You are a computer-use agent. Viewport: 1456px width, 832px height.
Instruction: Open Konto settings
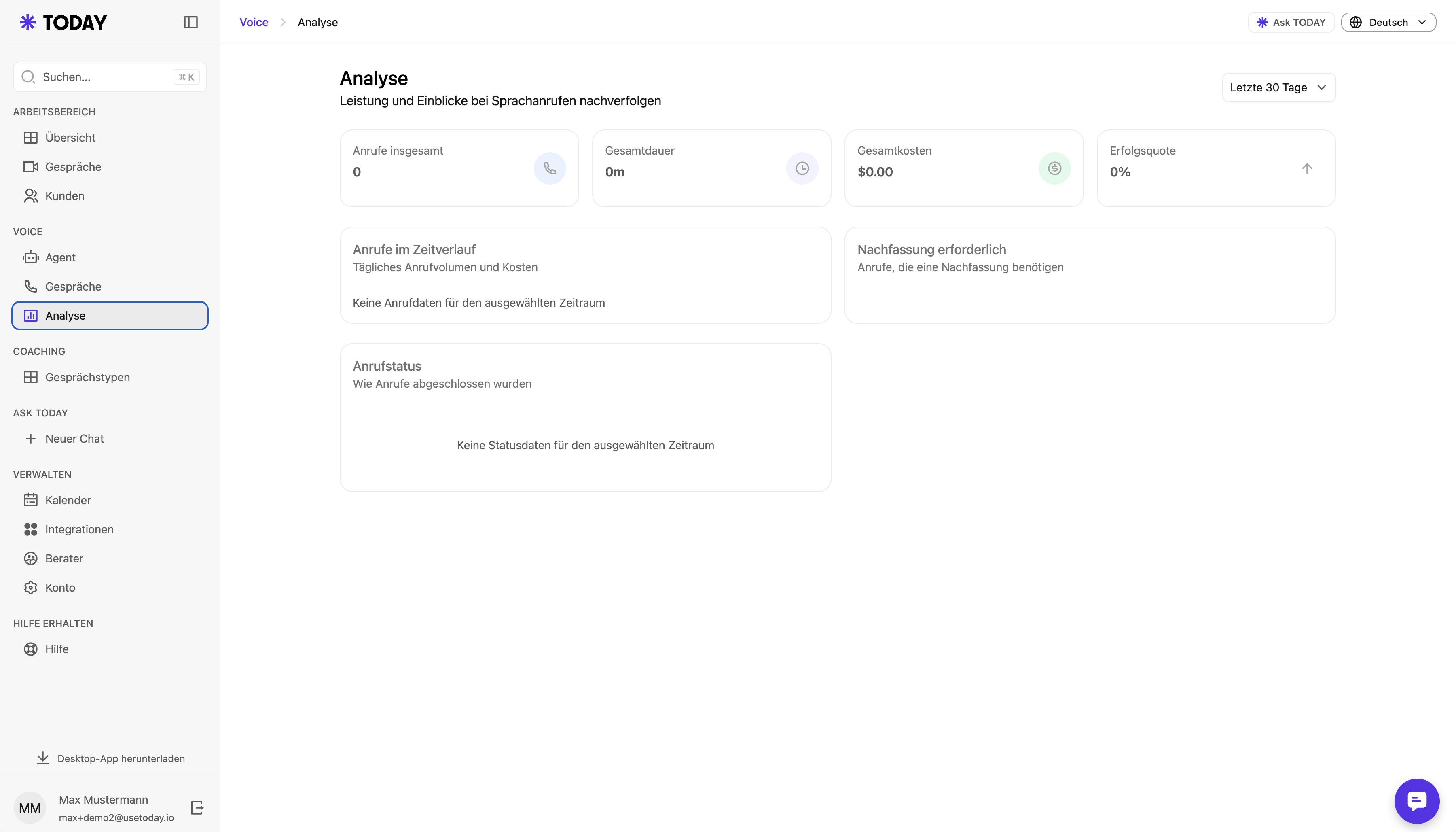click(x=110, y=588)
